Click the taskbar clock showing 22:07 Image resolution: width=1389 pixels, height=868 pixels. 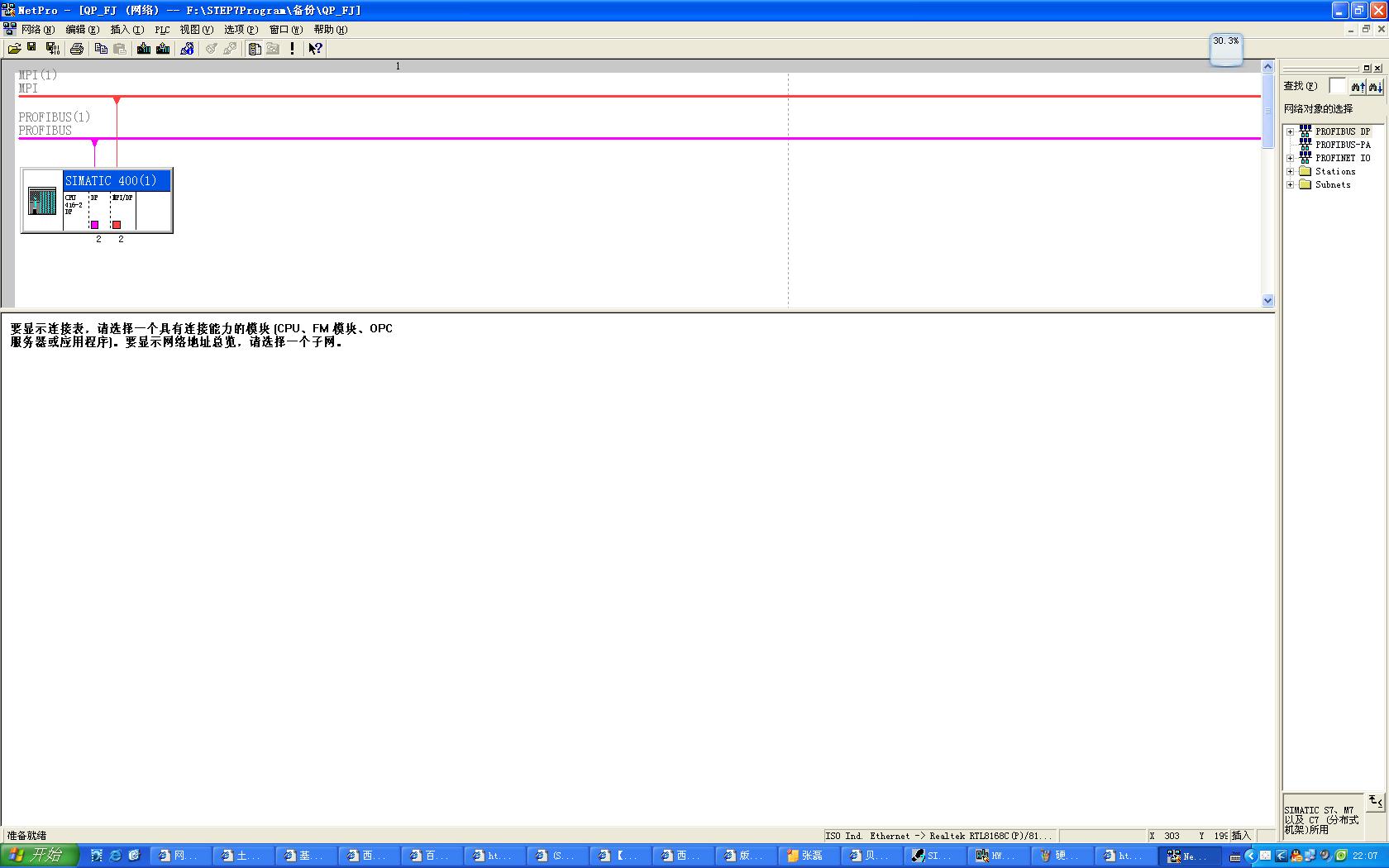click(x=1365, y=856)
